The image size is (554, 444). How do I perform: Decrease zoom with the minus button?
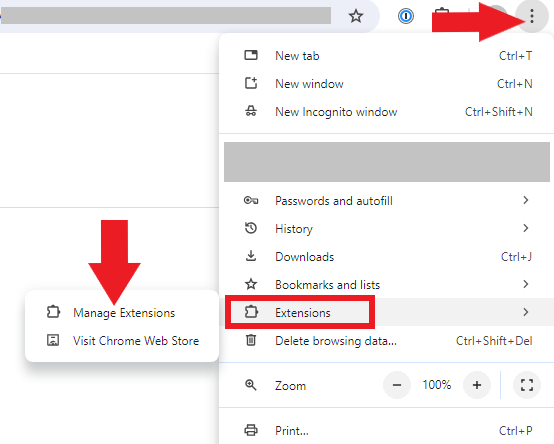click(397, 385)
